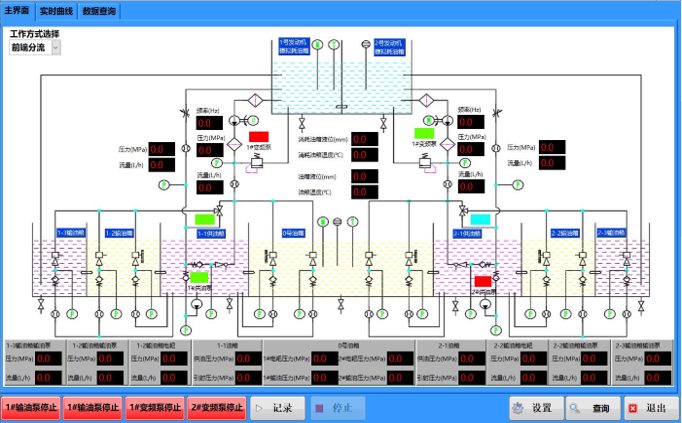Click the cyan indicator near 2-1供油箱
This screenshot has width=682, height=423.
(x=480, y=219)
